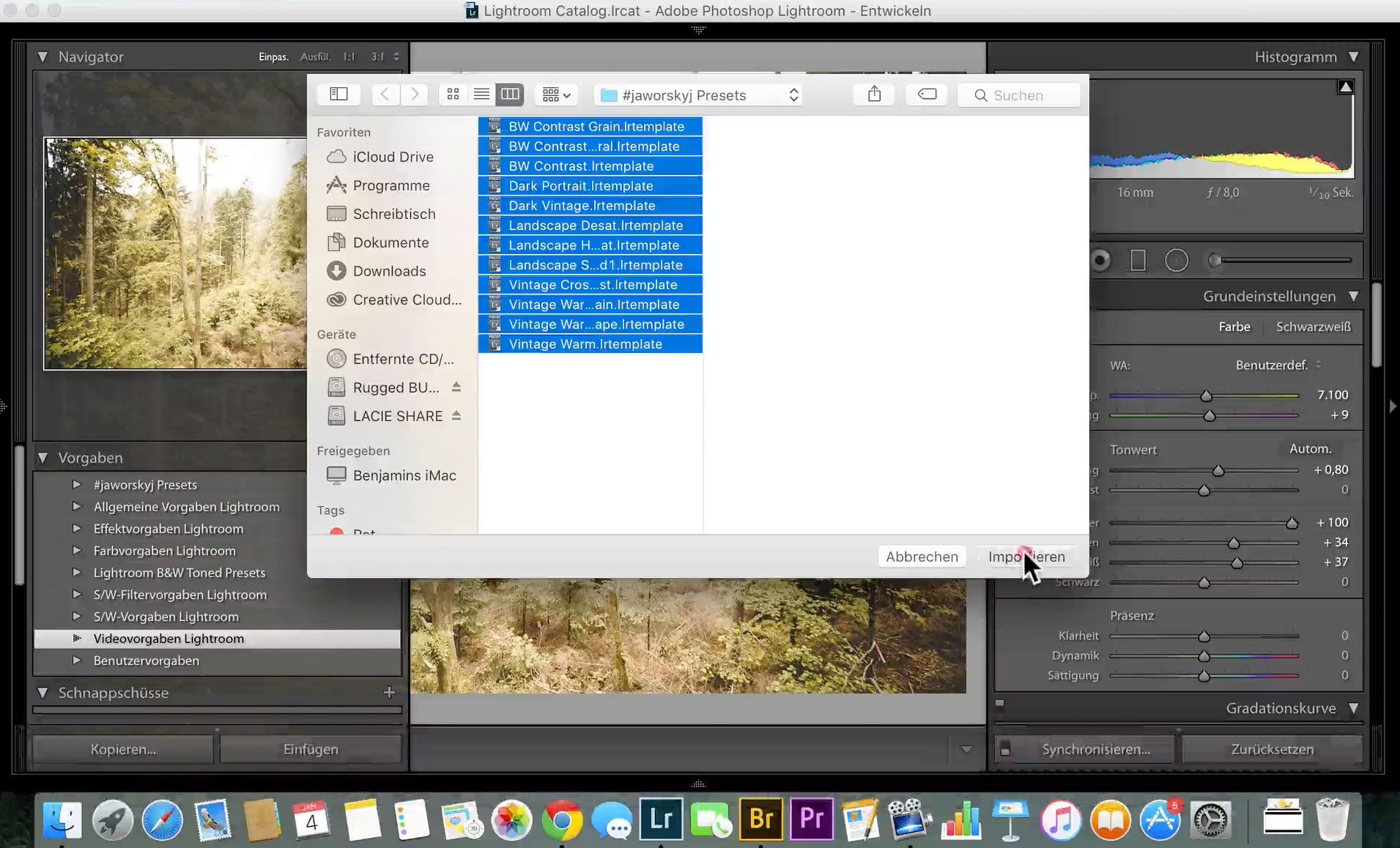Toggle the switch beside Synchronisieren

click(x=1005, y=750)
